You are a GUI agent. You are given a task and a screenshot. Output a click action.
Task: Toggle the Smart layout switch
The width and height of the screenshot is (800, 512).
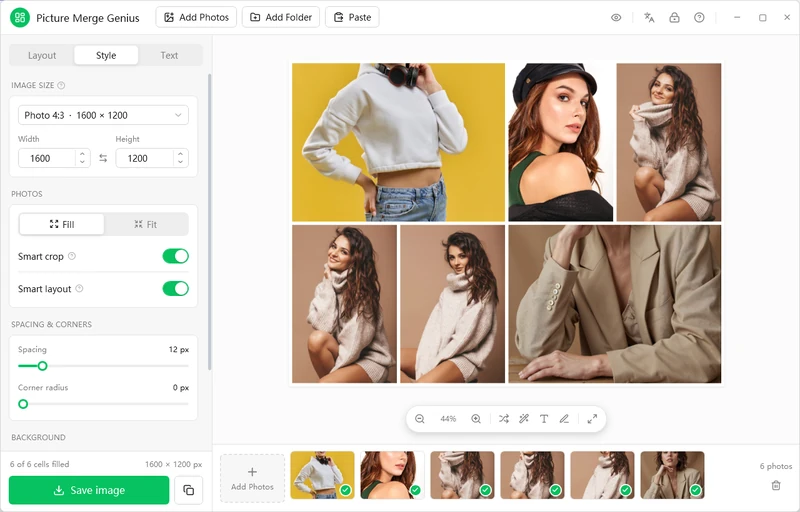tap(176, 289)
